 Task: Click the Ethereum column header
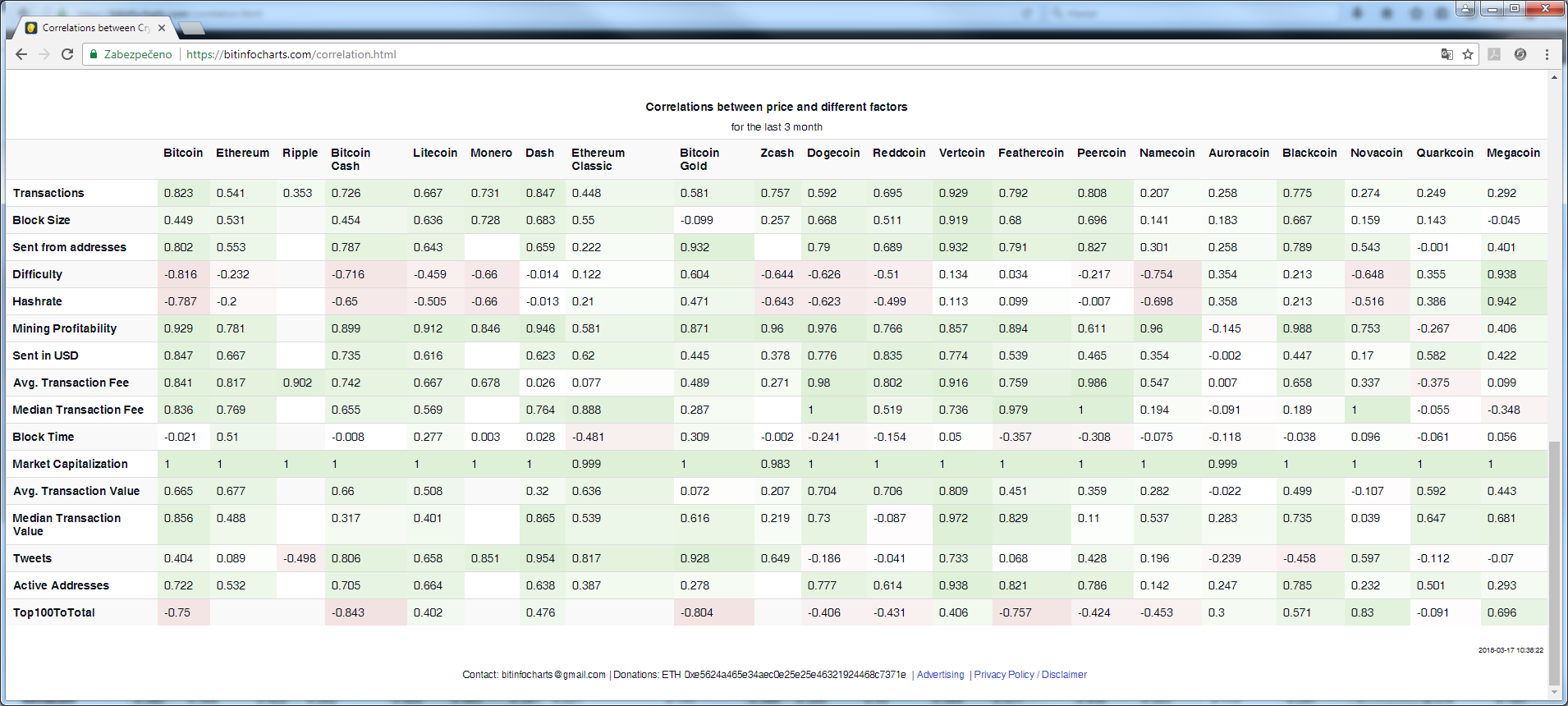pyautogui.click(x=242, y=153)
